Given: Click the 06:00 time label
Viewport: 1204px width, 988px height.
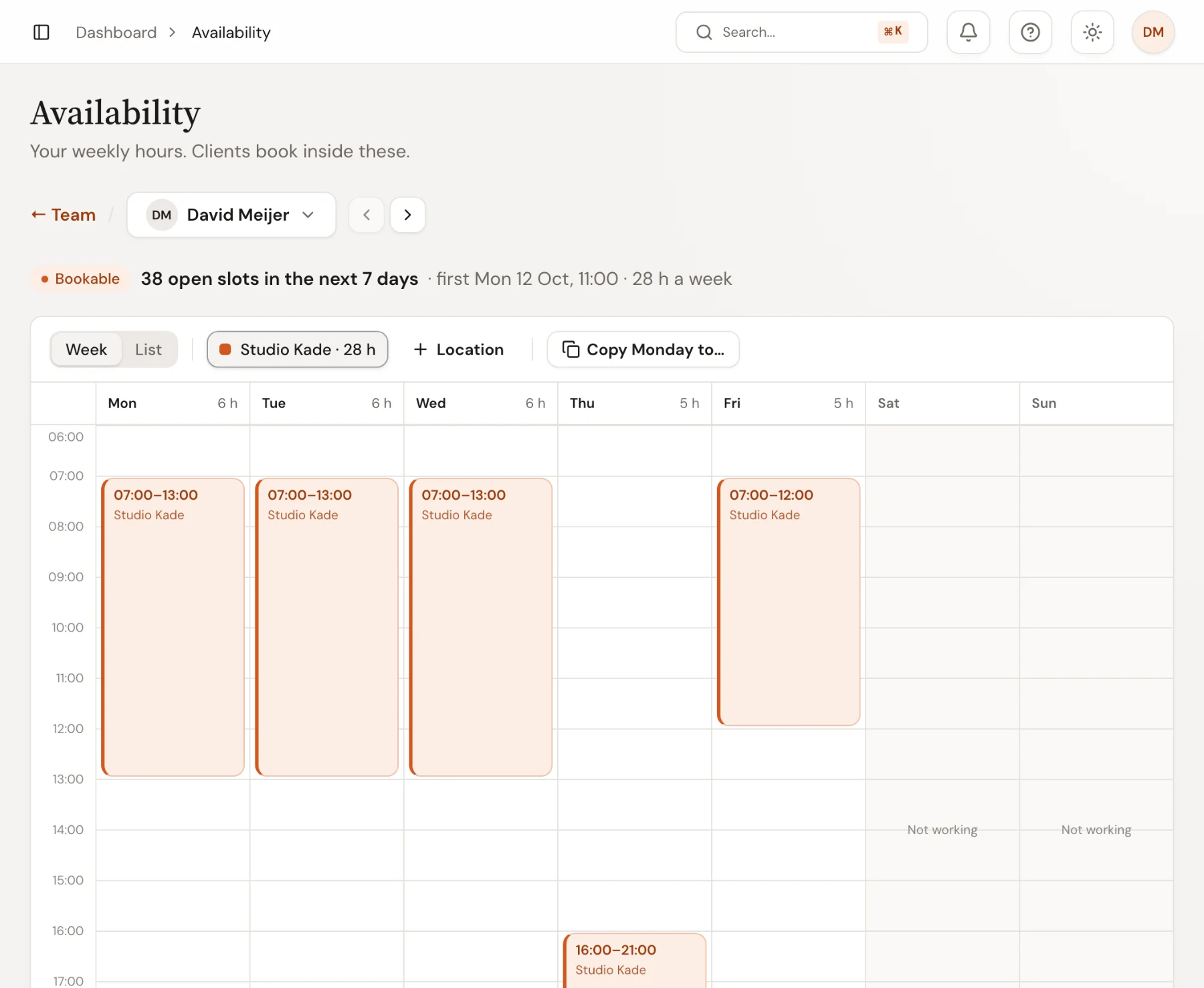Looking at the screenshot, I should pyautogui.click(x=66, y=437).
